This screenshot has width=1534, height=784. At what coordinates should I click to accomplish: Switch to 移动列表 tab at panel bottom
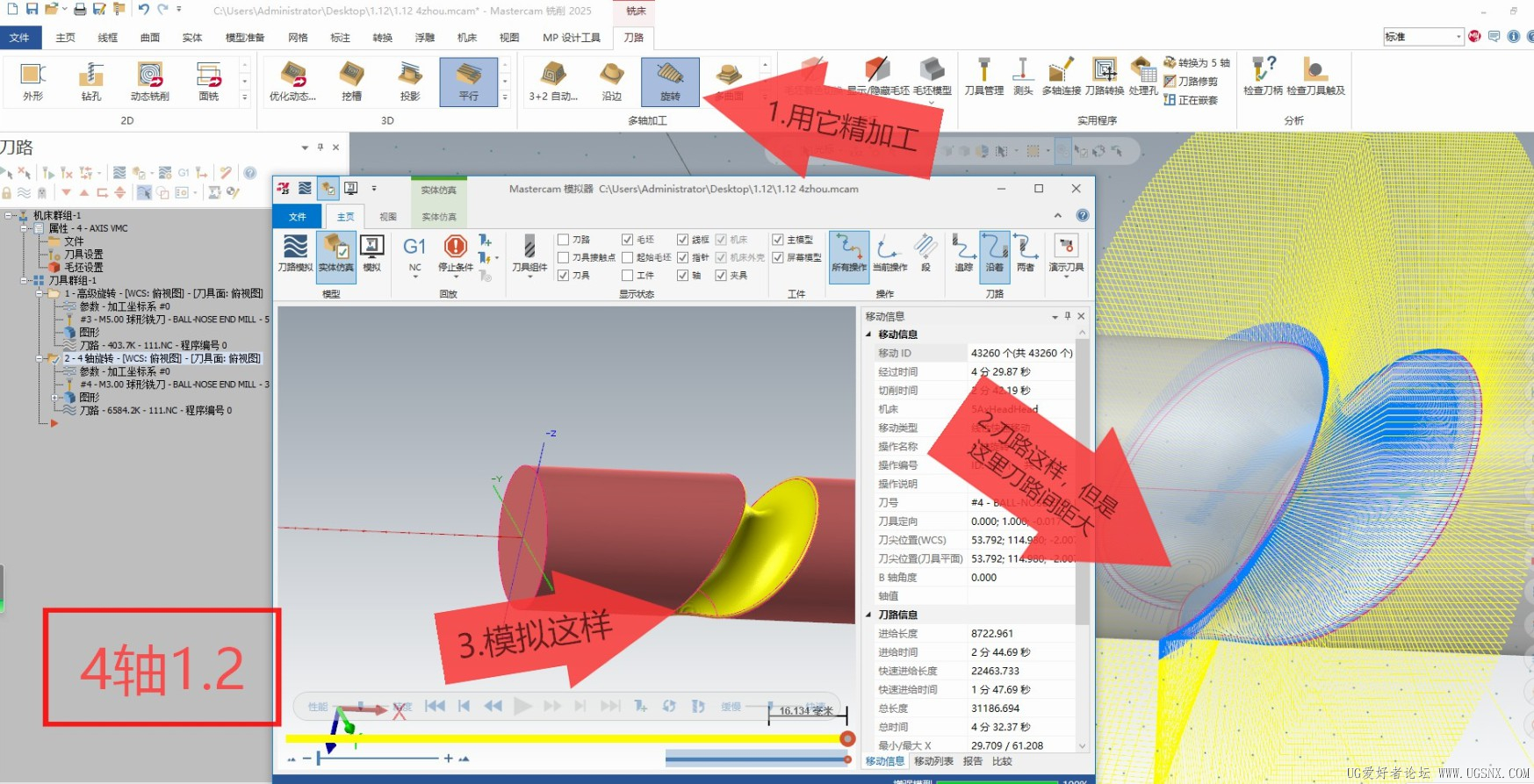[933, 761]
